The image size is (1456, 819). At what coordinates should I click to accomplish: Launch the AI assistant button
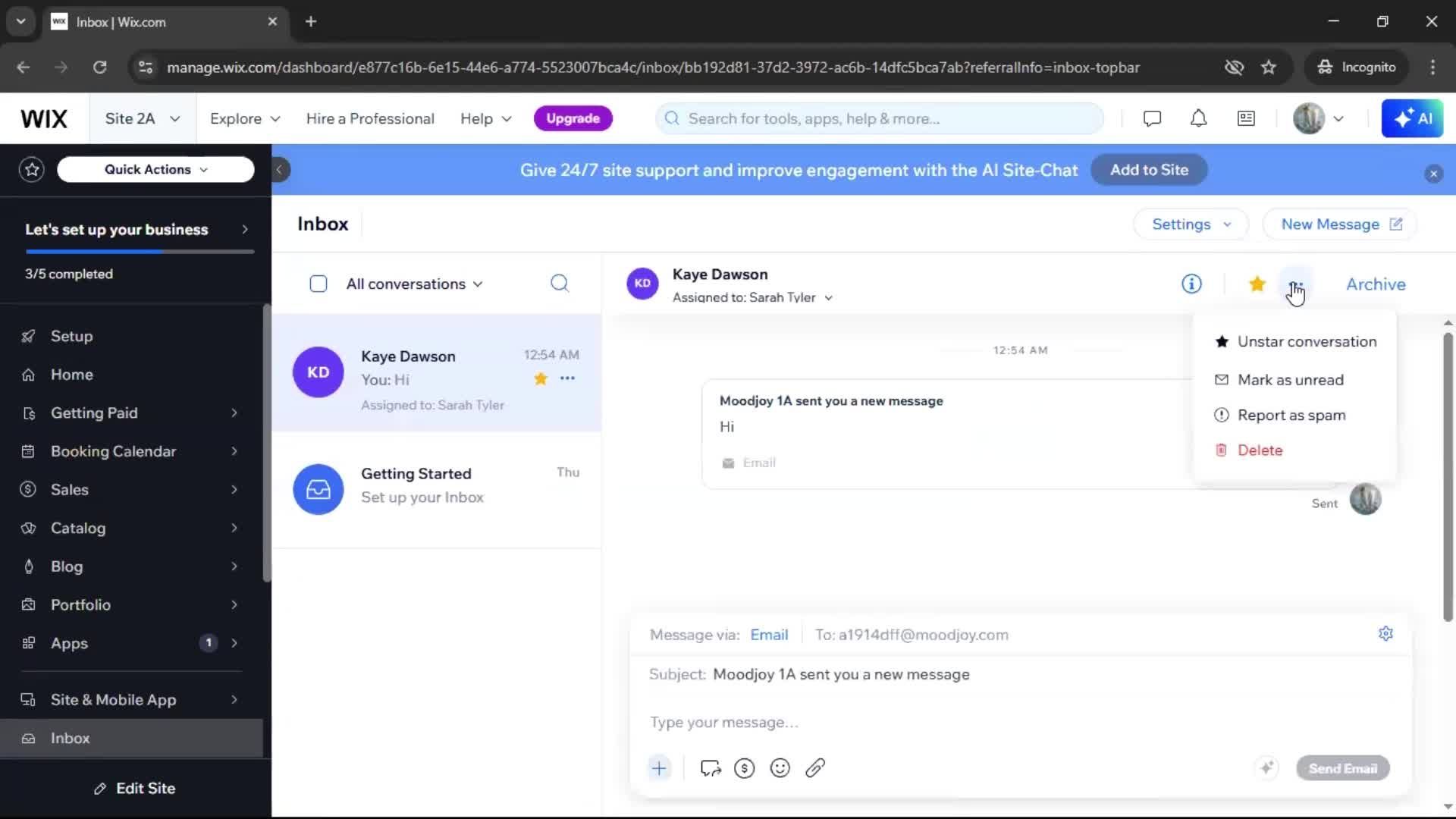(x=1412, y=119)
